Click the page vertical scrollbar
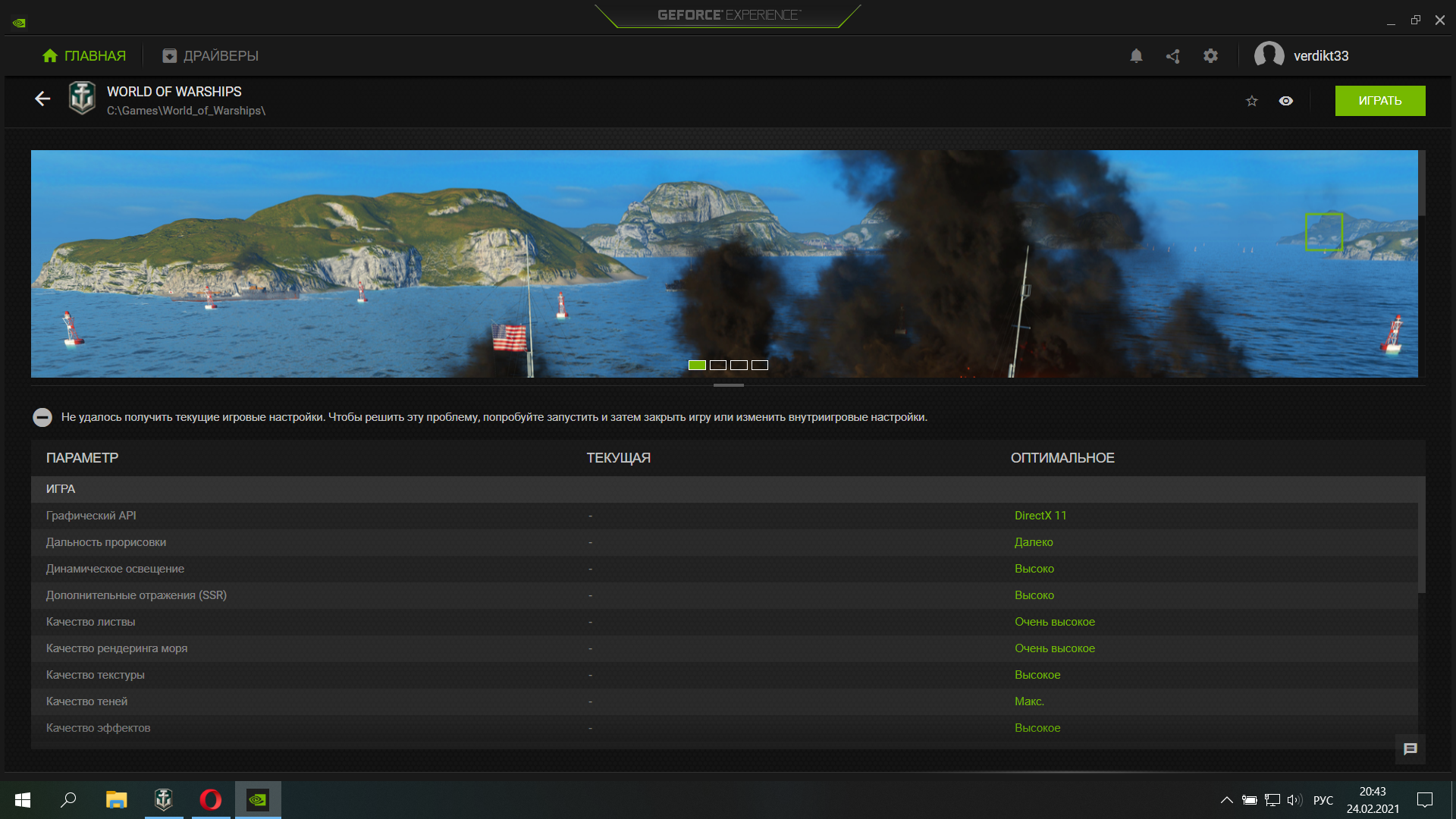The image size is (1456, 819). pyautogui.click(x=1422, y=183)
